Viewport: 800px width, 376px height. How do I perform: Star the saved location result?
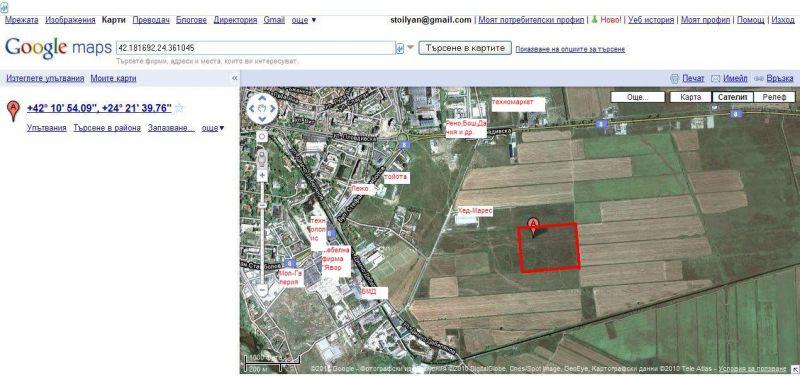coord(179,108)
